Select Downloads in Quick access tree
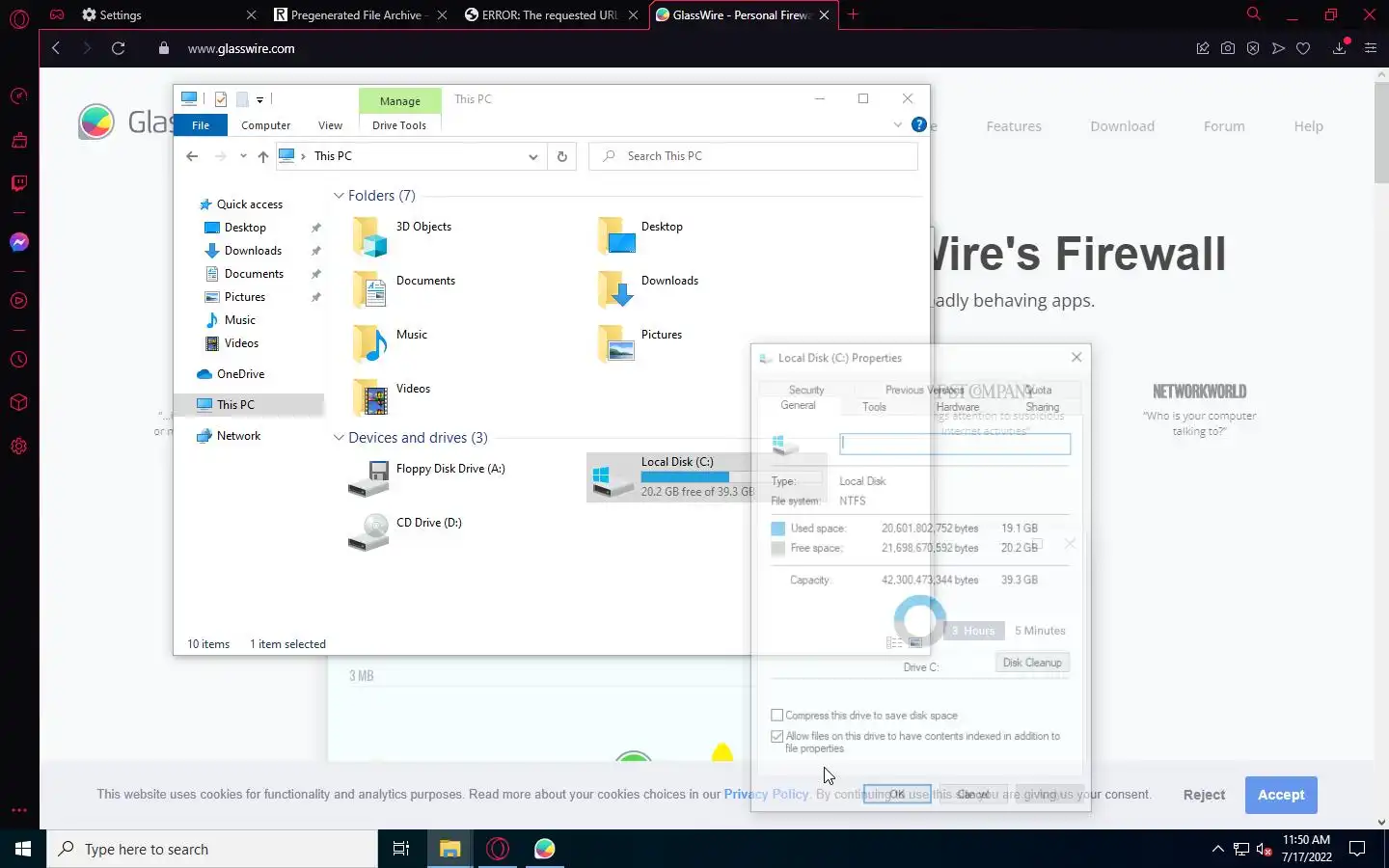The image size is (1389, 868). click(x=253, y=251)
